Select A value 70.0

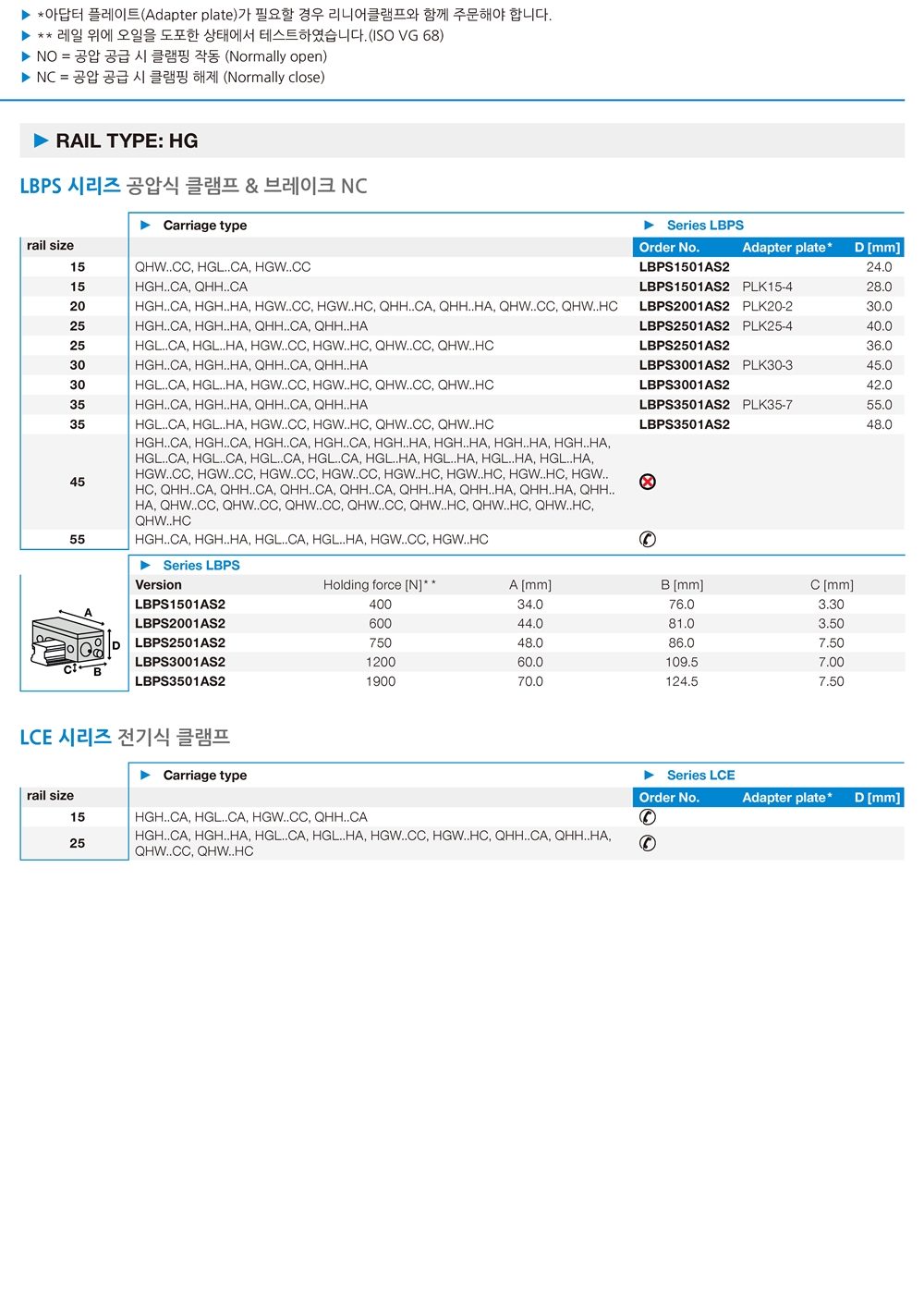click(x=530, y=681)
